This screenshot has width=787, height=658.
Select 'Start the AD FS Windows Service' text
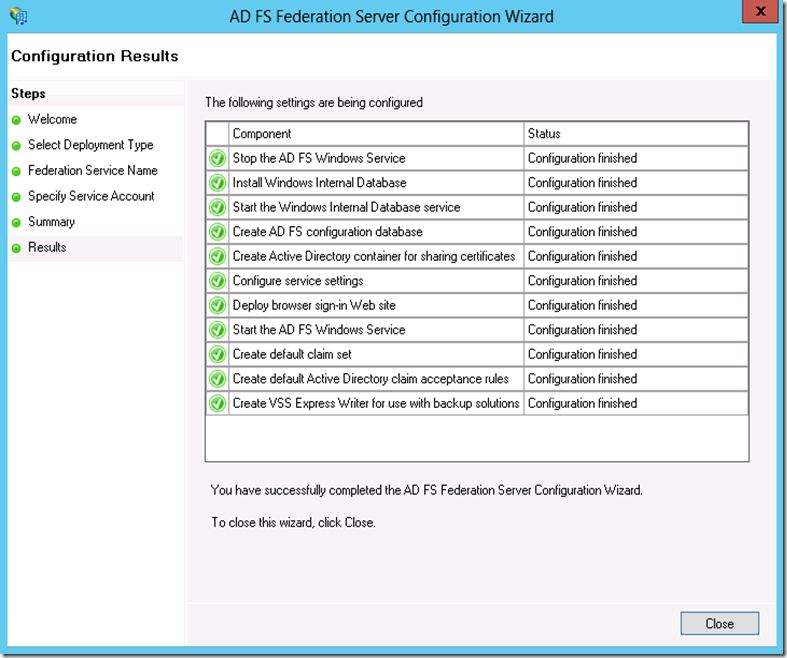point(319,330)
